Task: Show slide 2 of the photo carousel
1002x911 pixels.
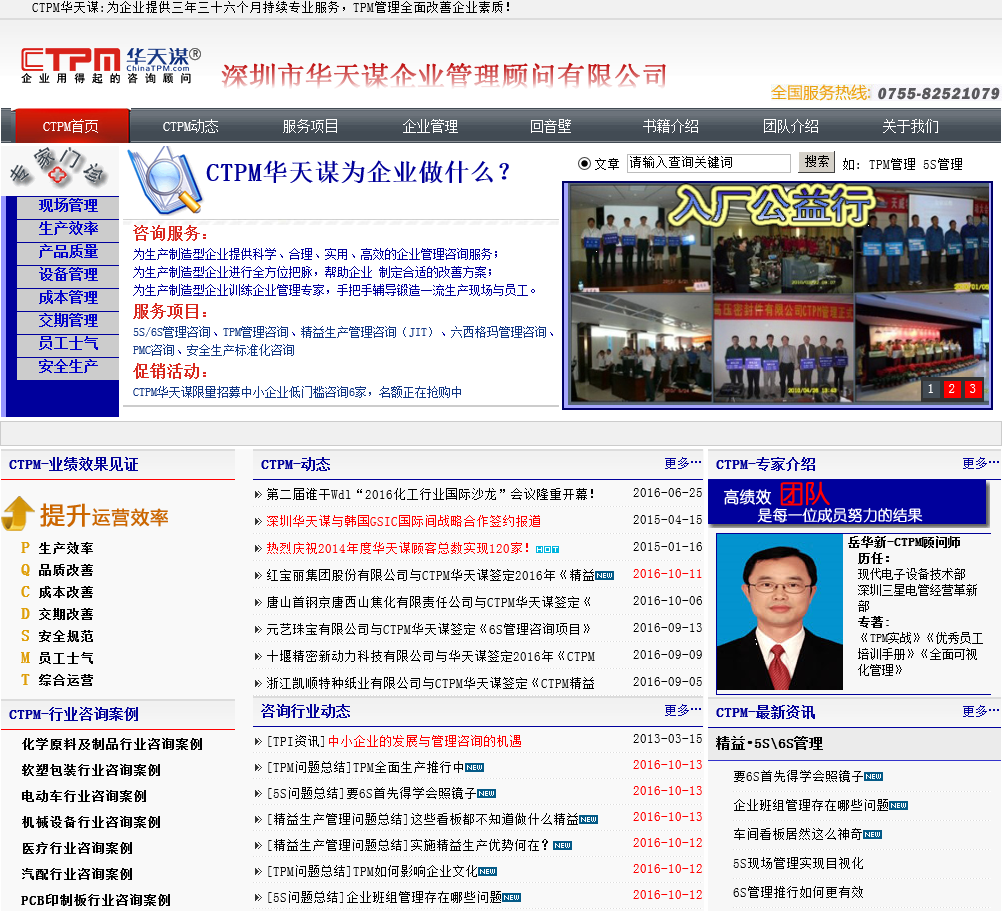Action: tap(952, 389)
